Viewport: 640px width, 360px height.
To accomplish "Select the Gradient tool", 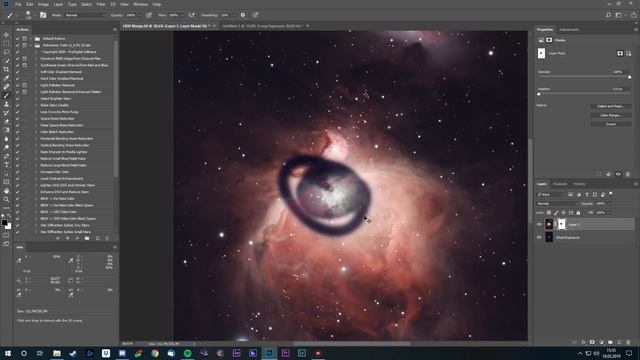I will (x=6, y=130).
